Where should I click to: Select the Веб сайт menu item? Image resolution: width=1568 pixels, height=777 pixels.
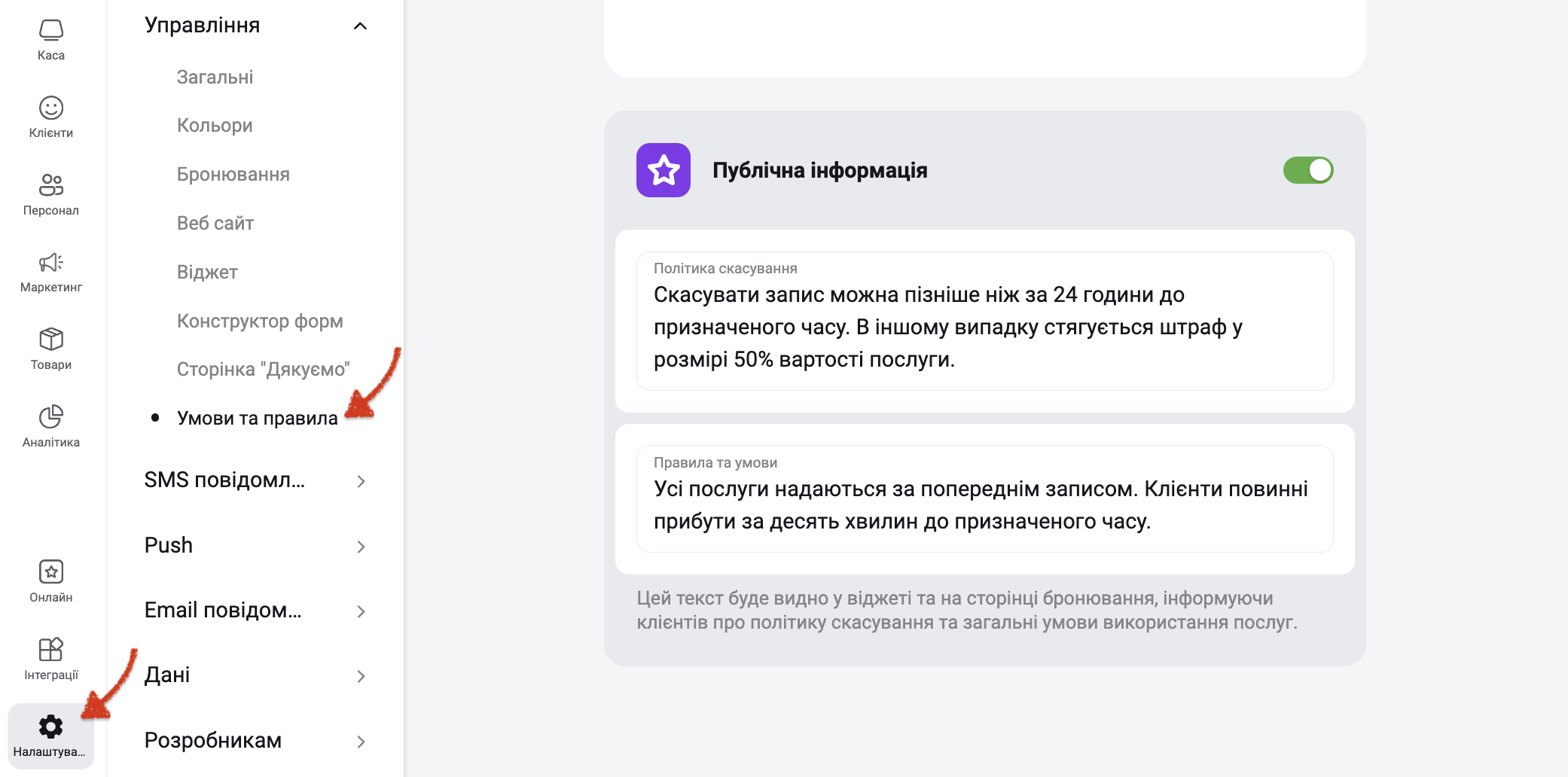215,224
